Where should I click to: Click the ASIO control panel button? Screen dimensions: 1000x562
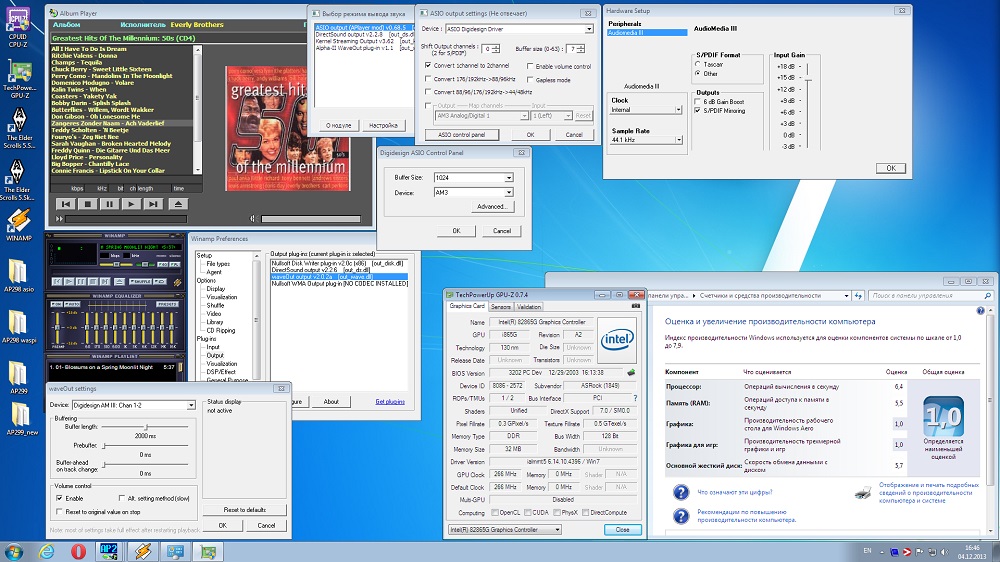pos(461,134)
